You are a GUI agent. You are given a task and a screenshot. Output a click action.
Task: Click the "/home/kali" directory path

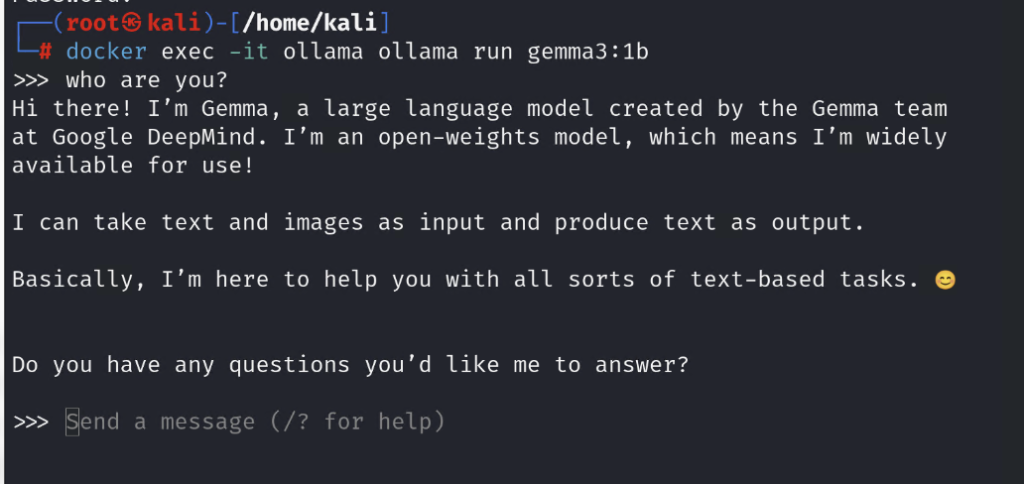pyautogui.click(x=309, y=23)
